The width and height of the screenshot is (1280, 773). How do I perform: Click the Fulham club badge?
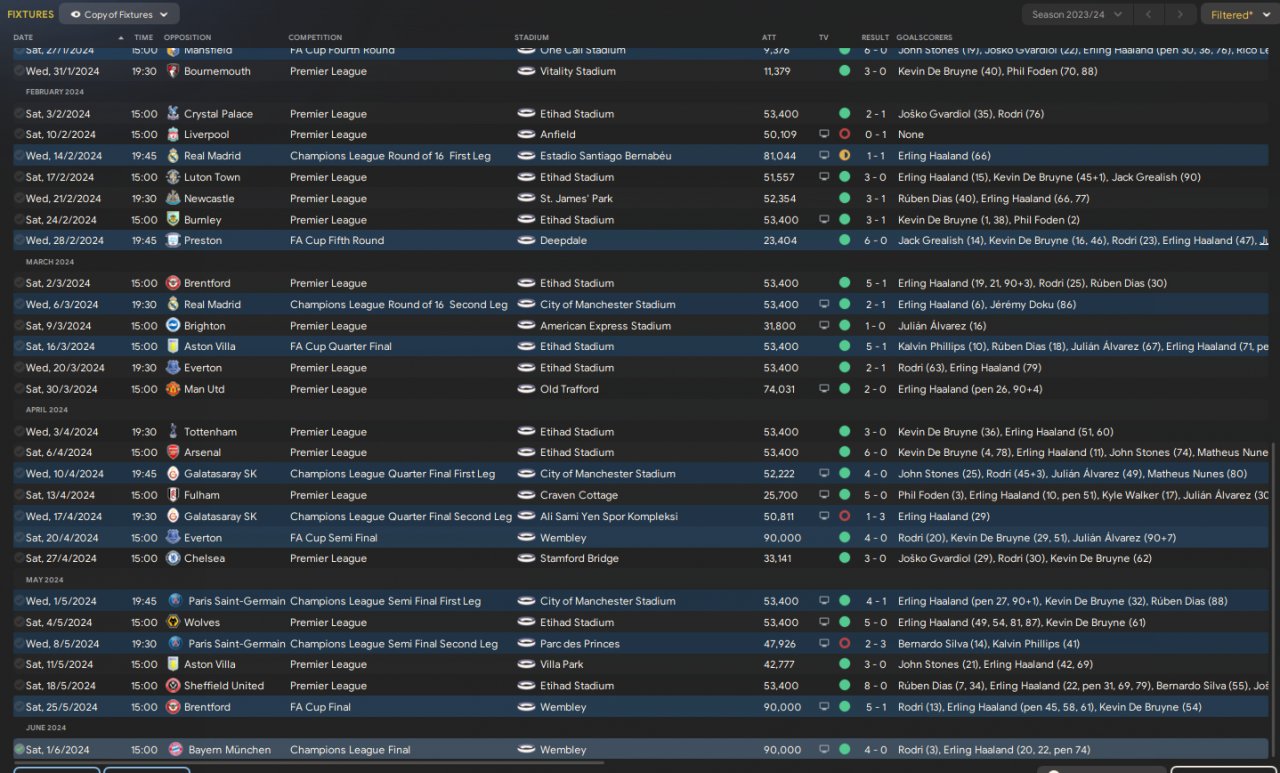(x=173, y=495)
